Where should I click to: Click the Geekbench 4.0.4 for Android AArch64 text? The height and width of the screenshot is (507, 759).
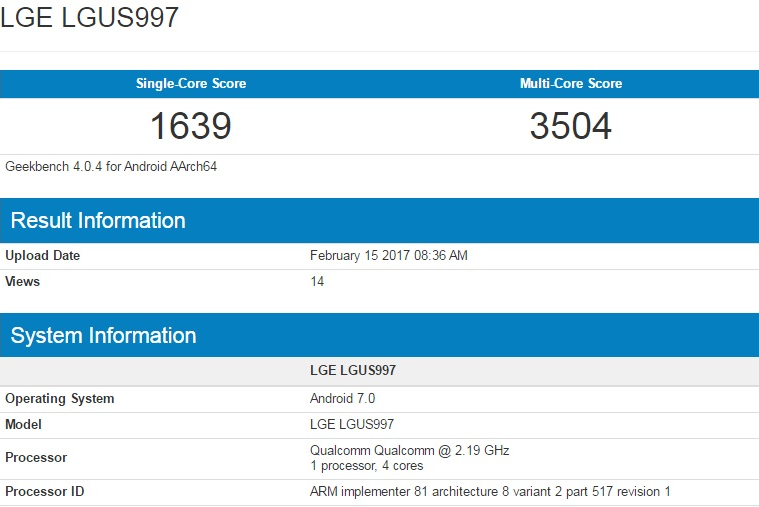pyautogui.click(x=111, y=167)
